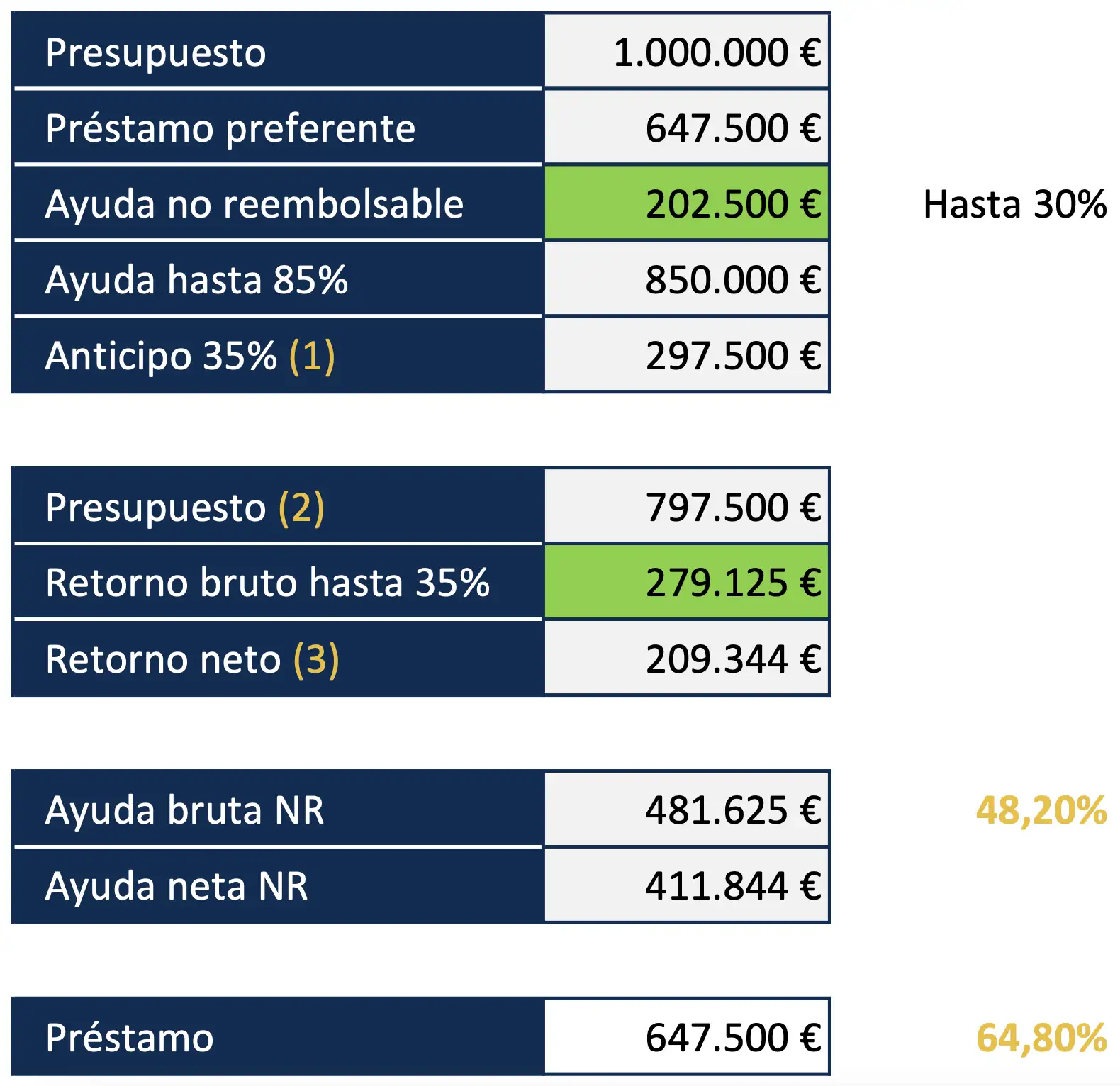
Task: Click the yellow 64,80% percentage
Action: (1041, 1038)
